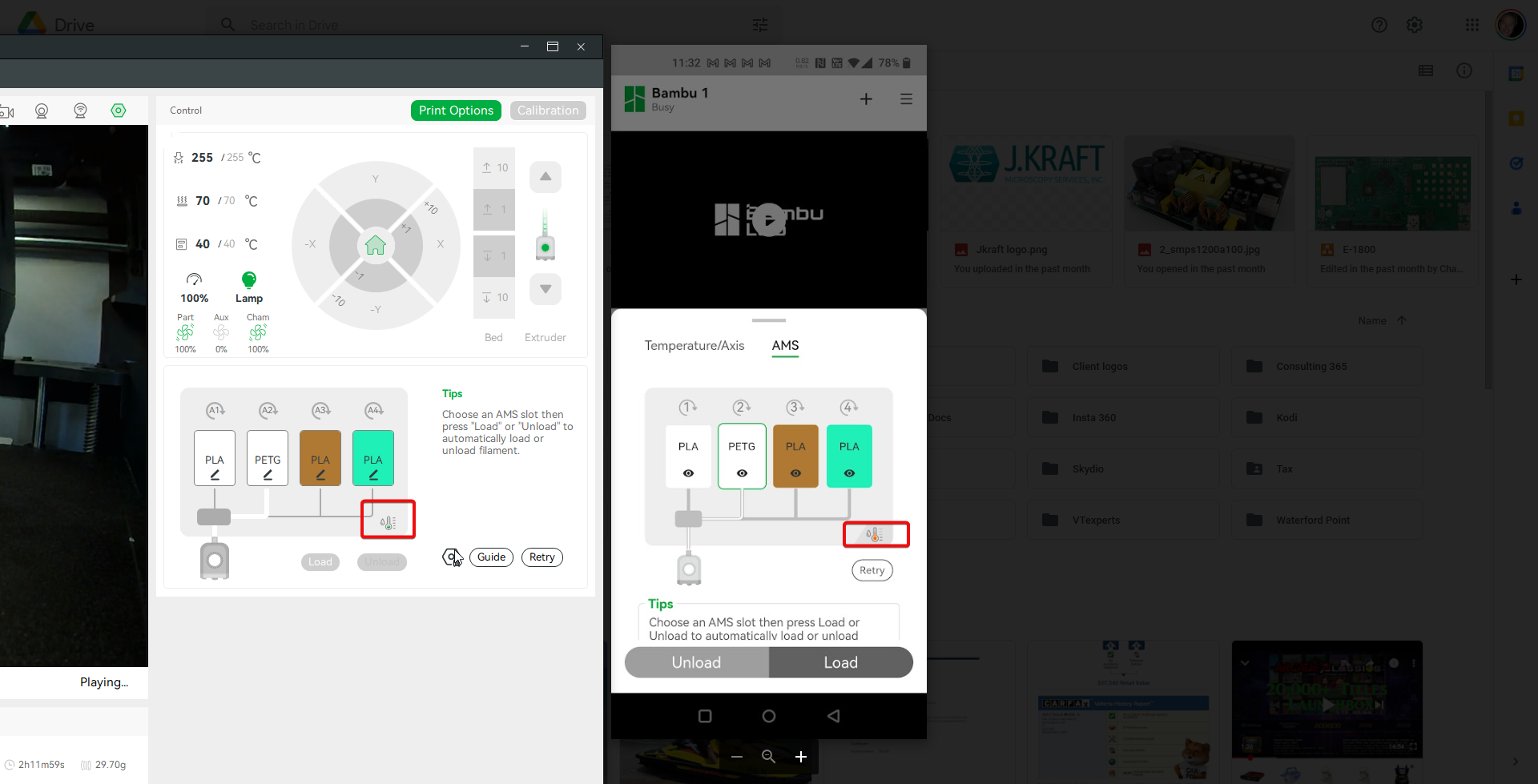Switch to the Temperature/Axis tab
Image resolution: width=1538 pixels, height=784 pixels.
pyautogui.click(x=694, y=346)
